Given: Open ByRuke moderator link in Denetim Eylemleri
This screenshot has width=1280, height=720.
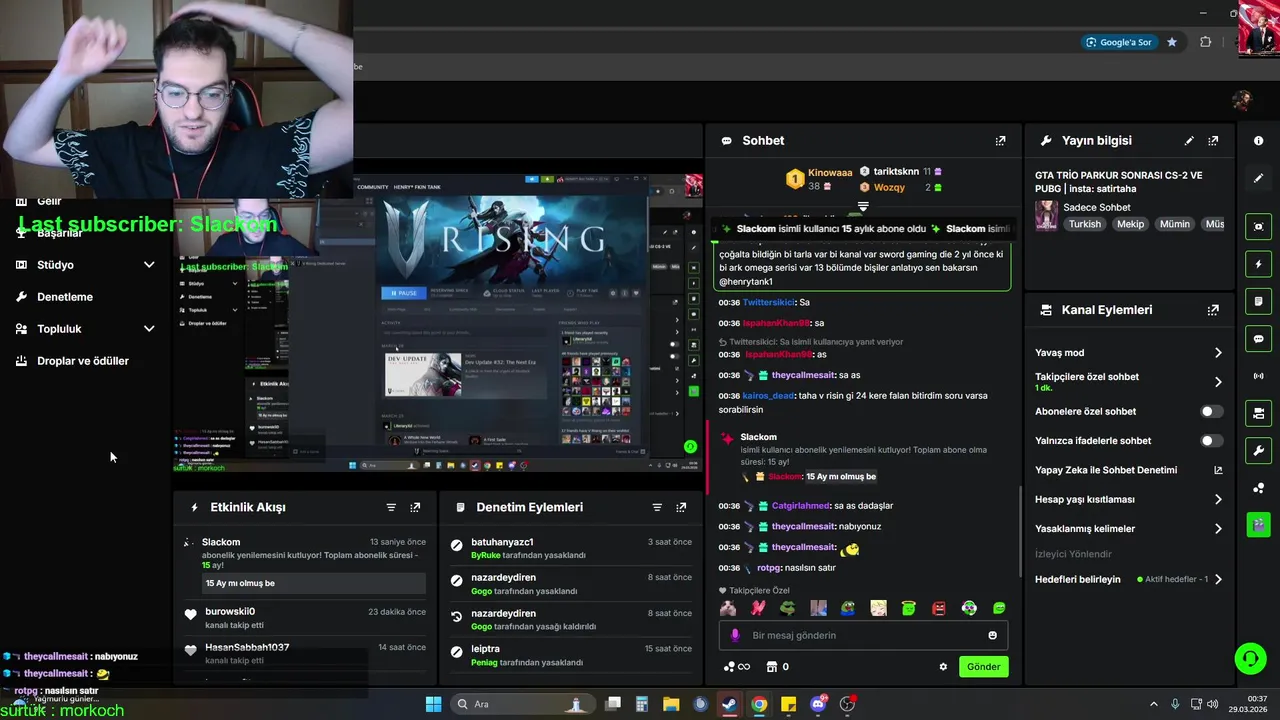Looking at the screenshot, I should [x=485, y=555].
